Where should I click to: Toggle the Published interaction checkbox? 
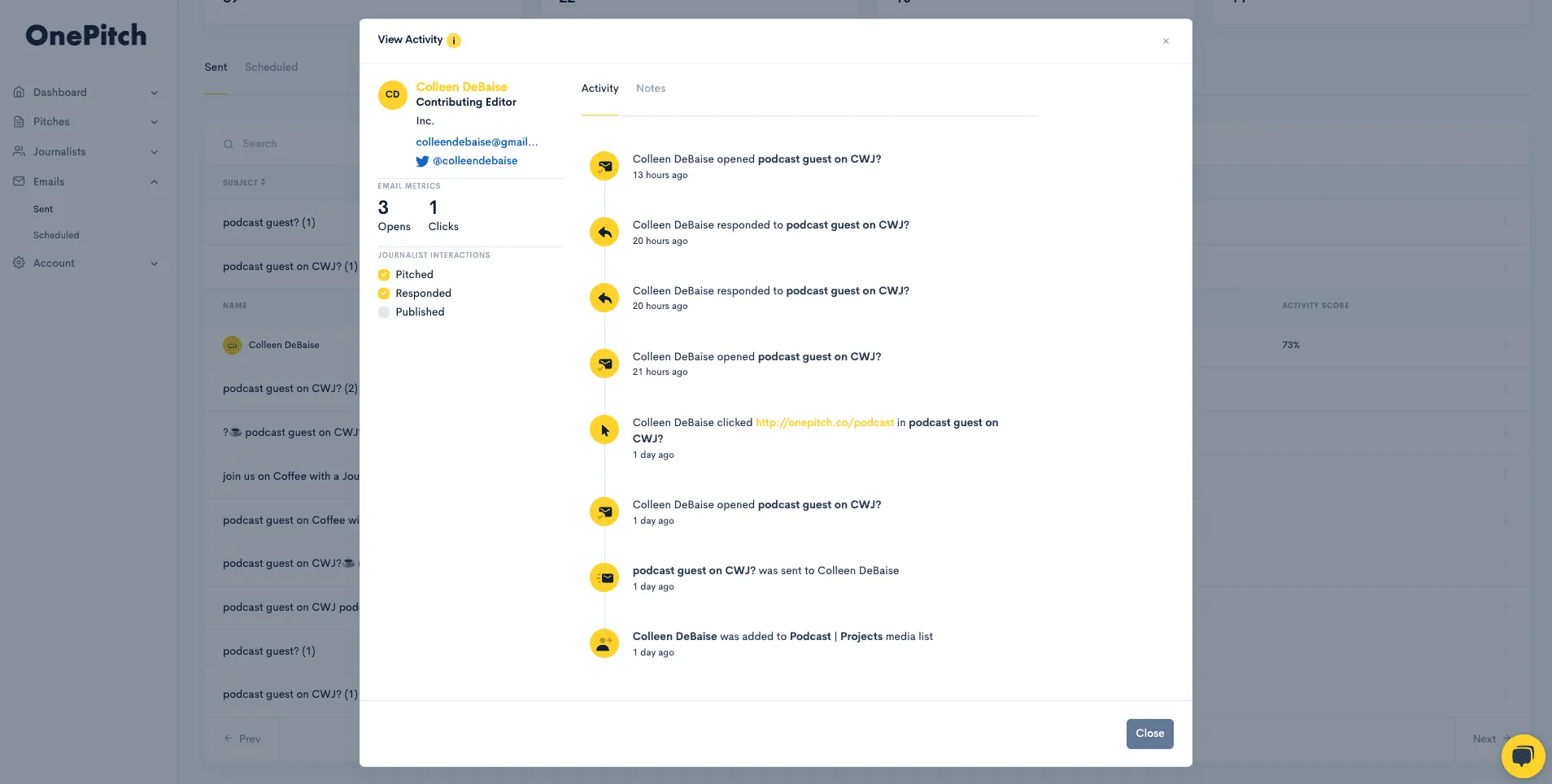[384, 312]
